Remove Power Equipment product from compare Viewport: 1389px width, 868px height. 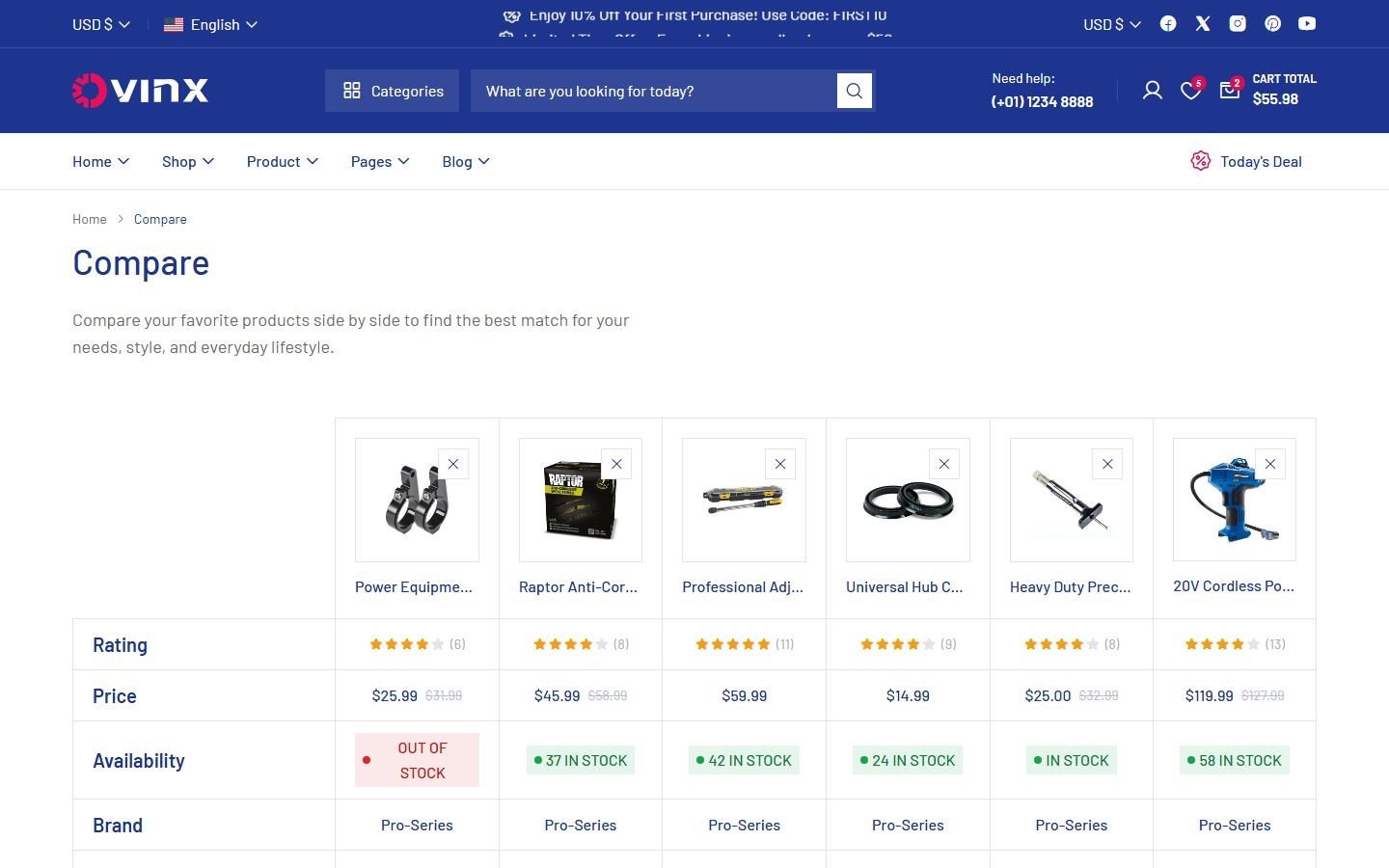453,464
